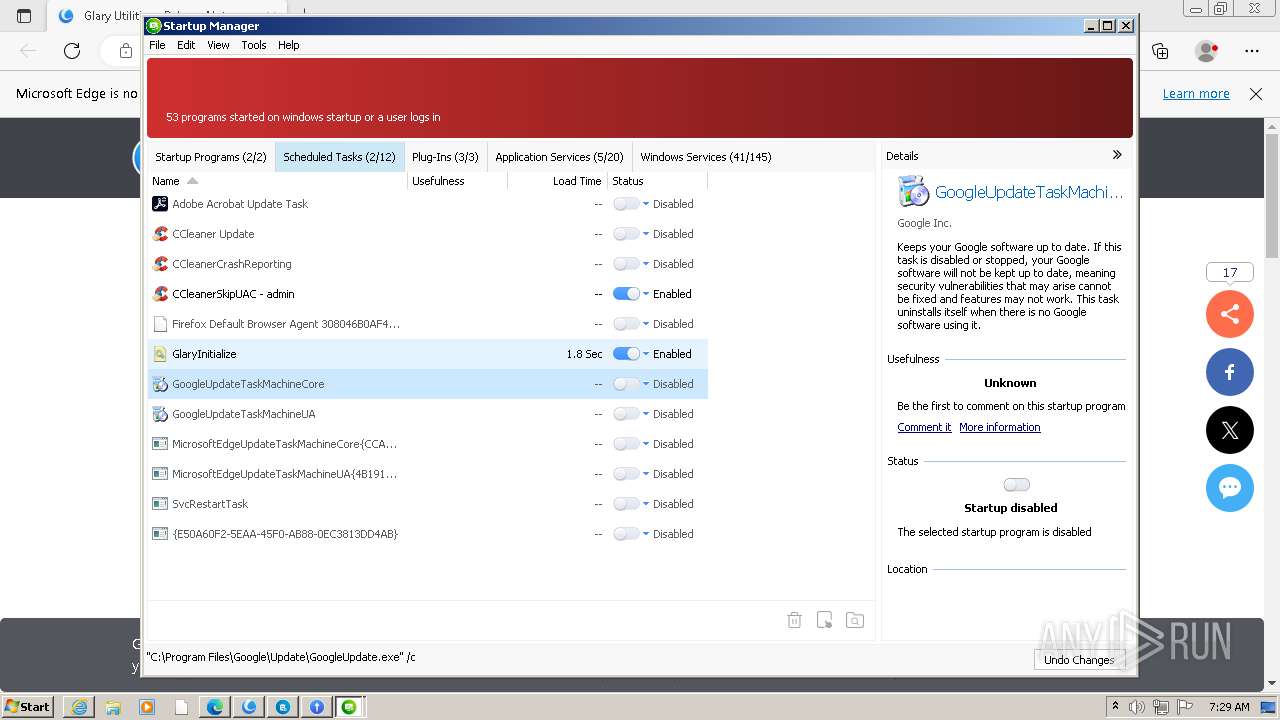Toggle CCleanerCrashReporting startup switch

[626, 264]
